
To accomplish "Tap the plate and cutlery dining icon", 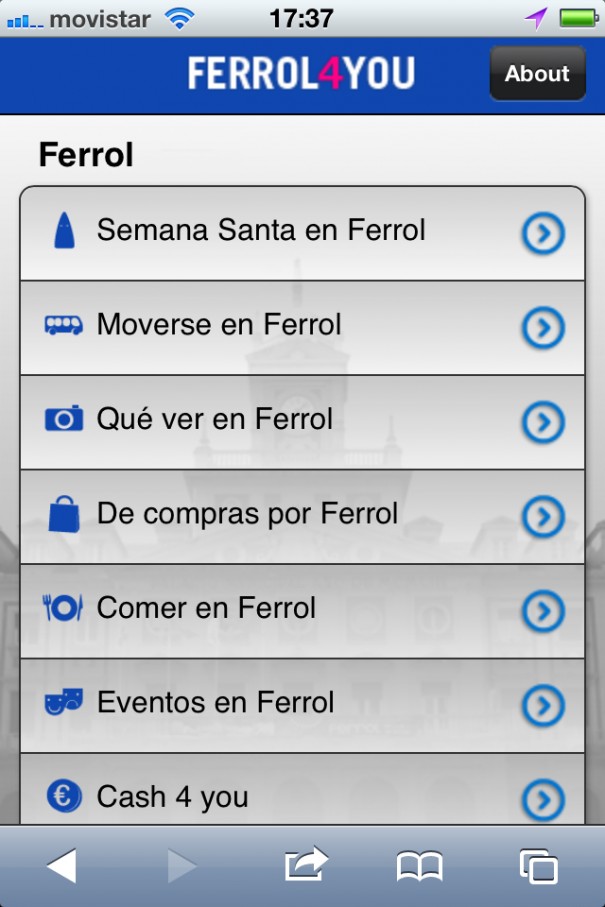I will [x=63, y=607].
